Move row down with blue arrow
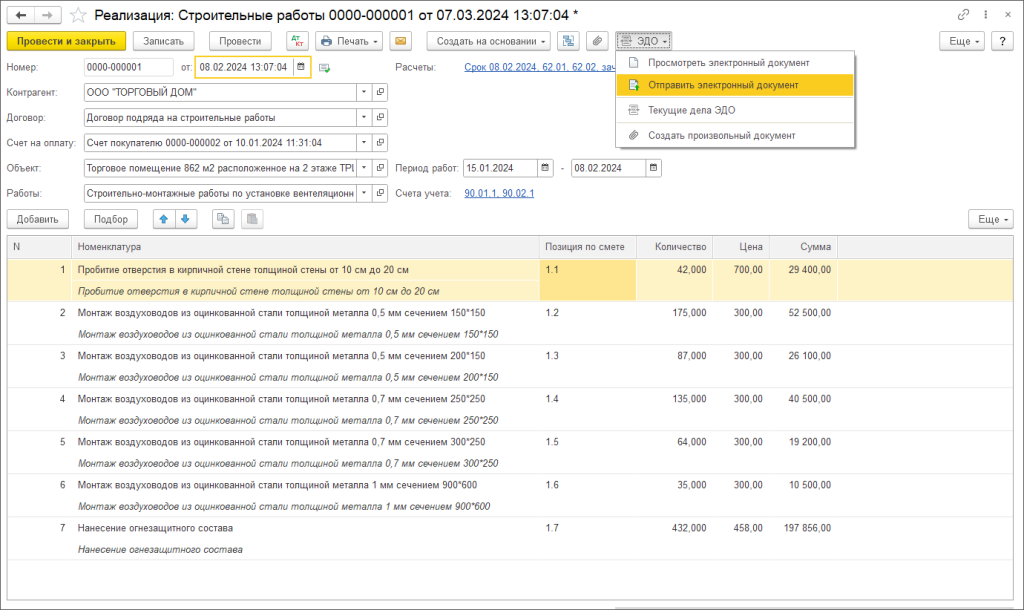 pos(186,219)
